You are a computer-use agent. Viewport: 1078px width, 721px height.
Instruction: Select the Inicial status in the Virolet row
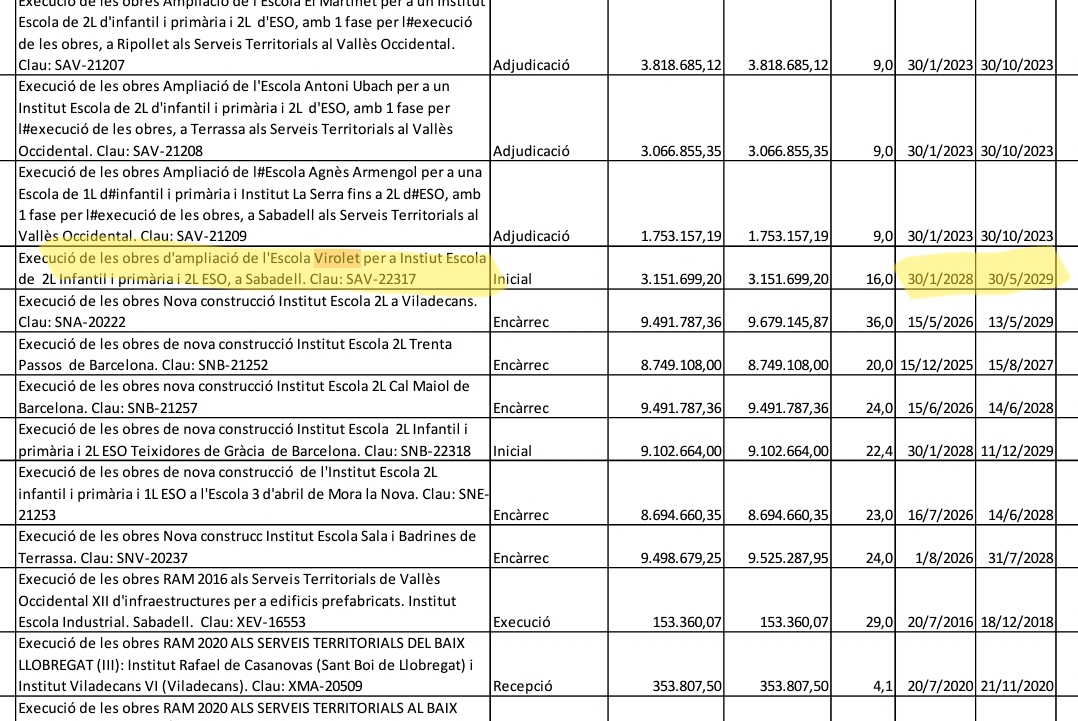coord(512,279)
